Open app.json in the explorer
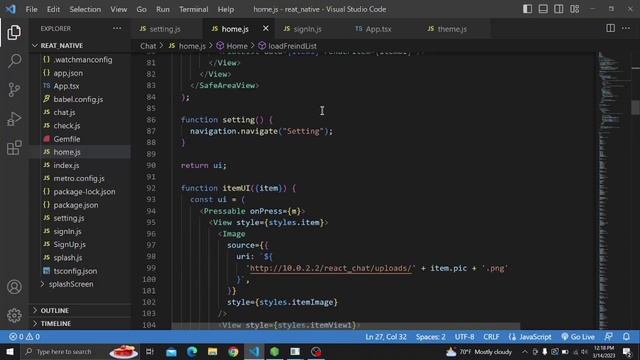This screenshot has width=640, height=360. [x=80, y=73]
